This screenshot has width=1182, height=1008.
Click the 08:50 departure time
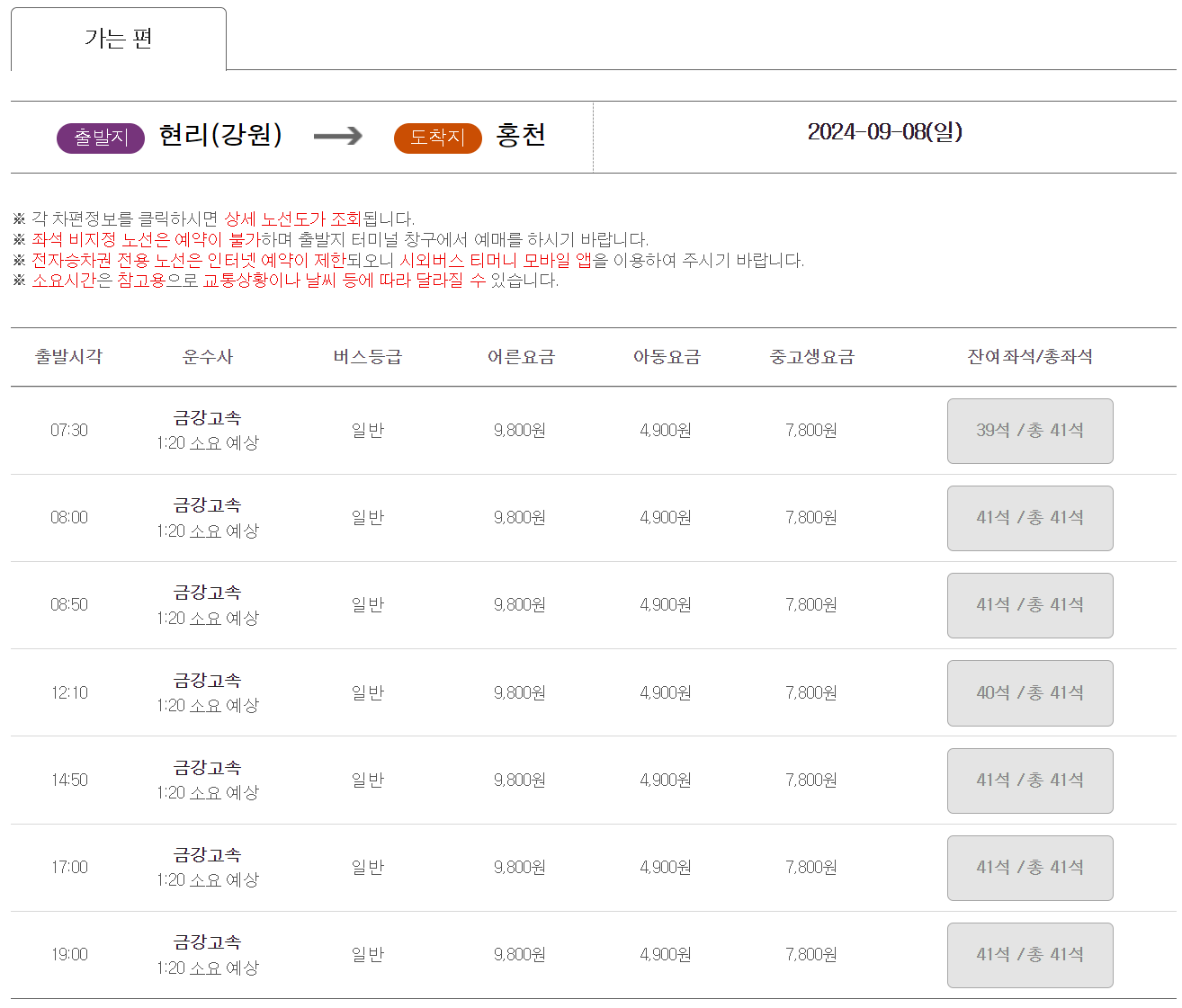pos(69,604)
